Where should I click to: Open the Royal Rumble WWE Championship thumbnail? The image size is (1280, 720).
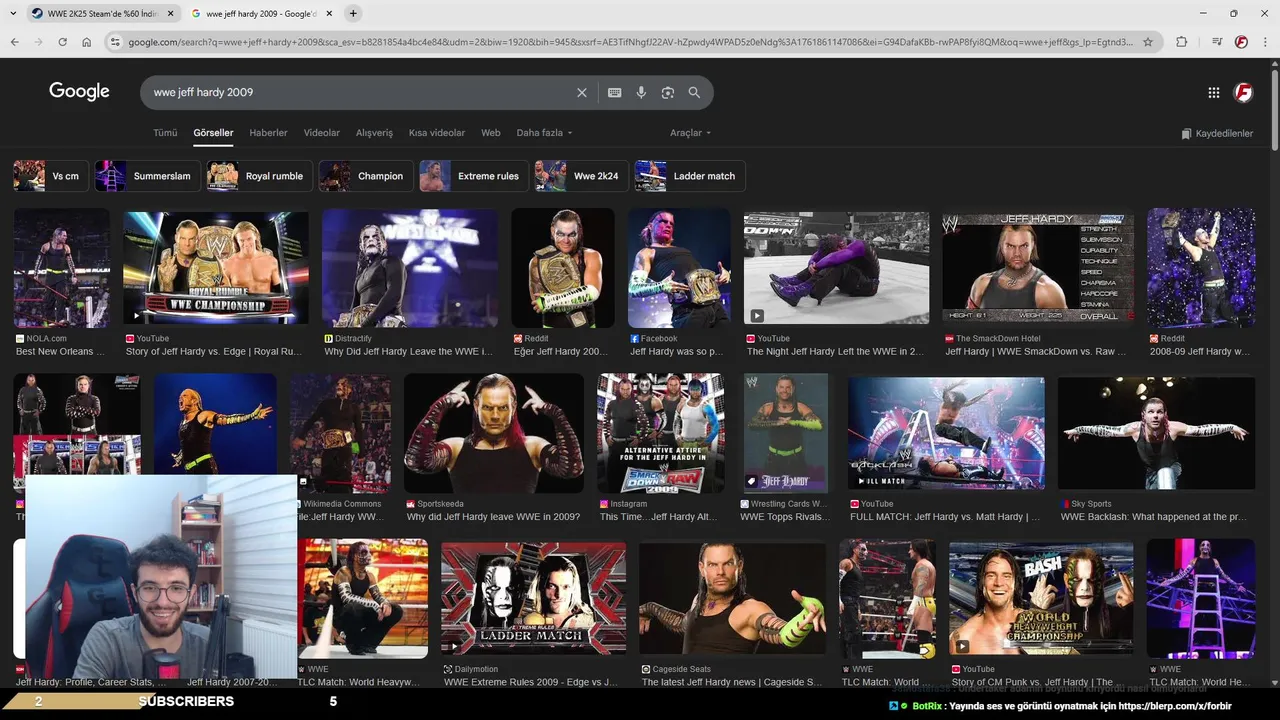pos(216,268)
